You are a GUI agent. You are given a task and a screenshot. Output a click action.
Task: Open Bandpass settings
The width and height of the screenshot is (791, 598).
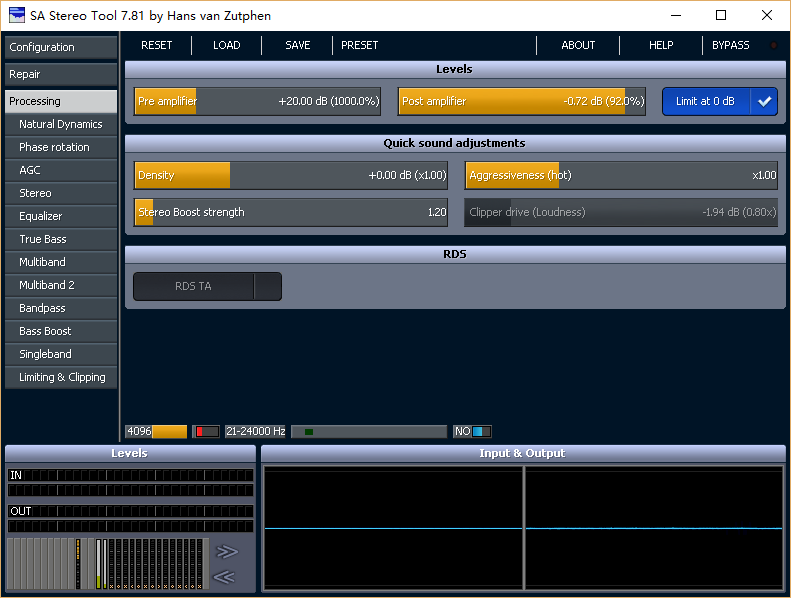[61, 308]
